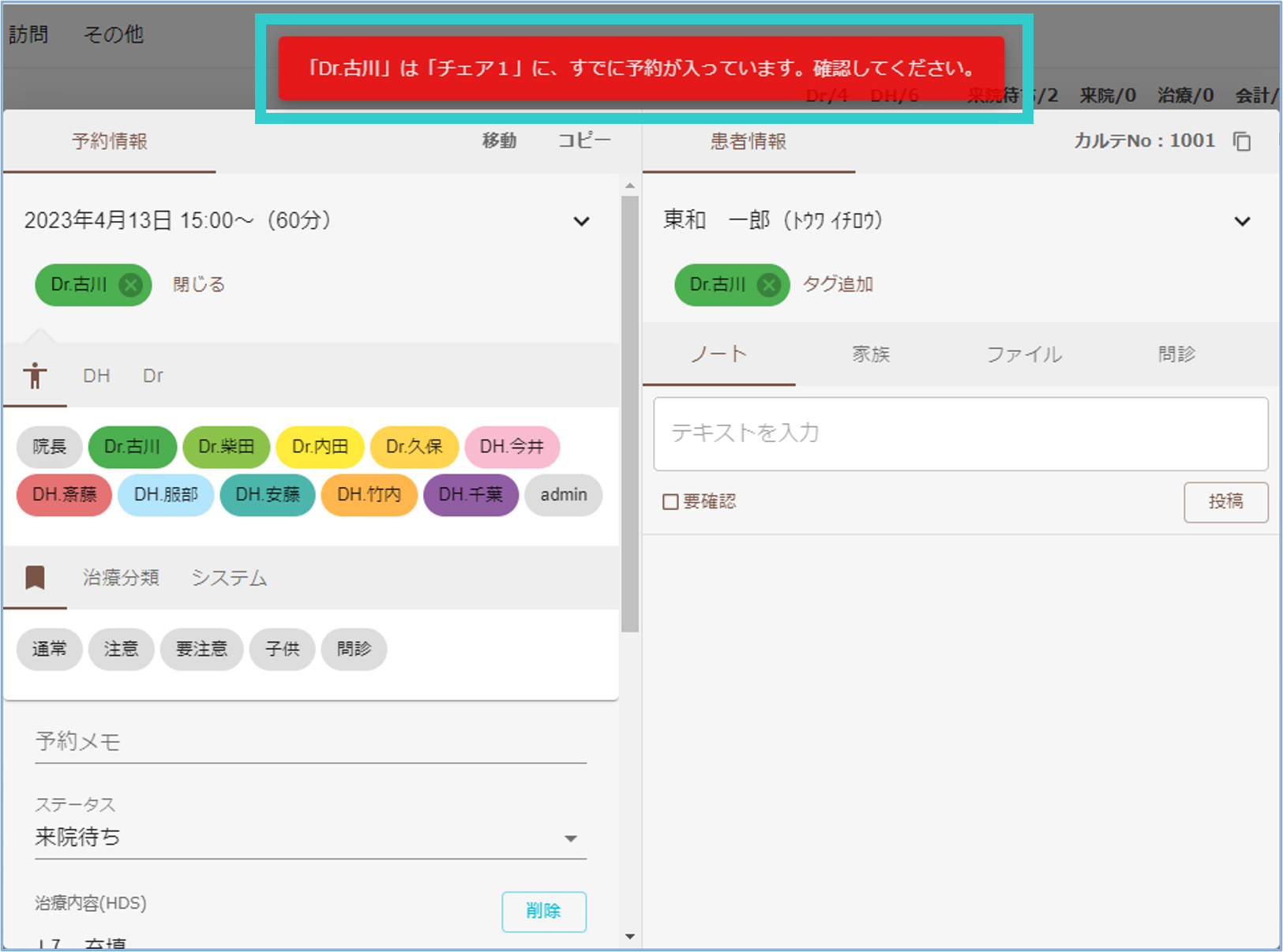
Task: Toggle the 要注意 classification tag
Action: click(201, 649)
